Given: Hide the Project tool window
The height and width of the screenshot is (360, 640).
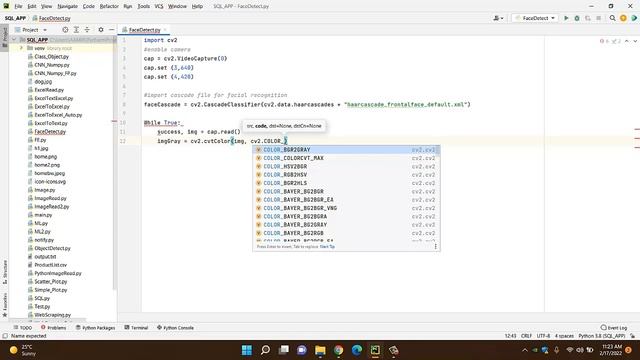Looking at the screenshot, I should [x=111, y=30].
